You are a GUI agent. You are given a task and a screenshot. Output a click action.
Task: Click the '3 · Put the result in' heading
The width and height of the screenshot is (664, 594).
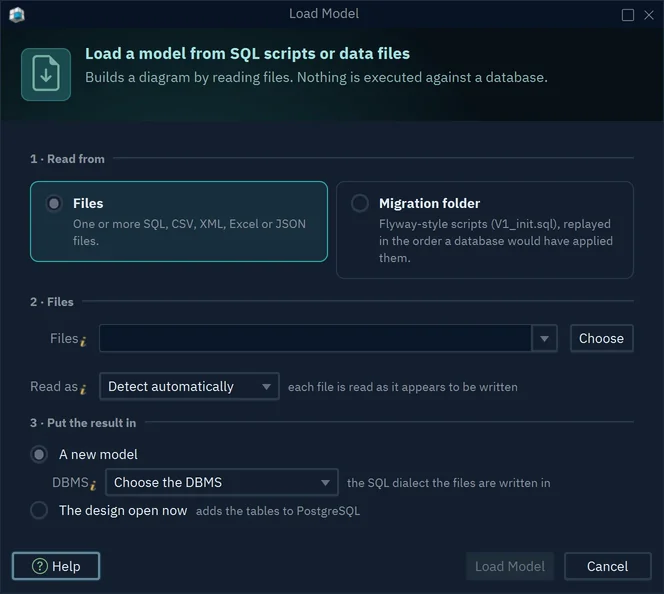pyautogui.click(x=83, y=423)
